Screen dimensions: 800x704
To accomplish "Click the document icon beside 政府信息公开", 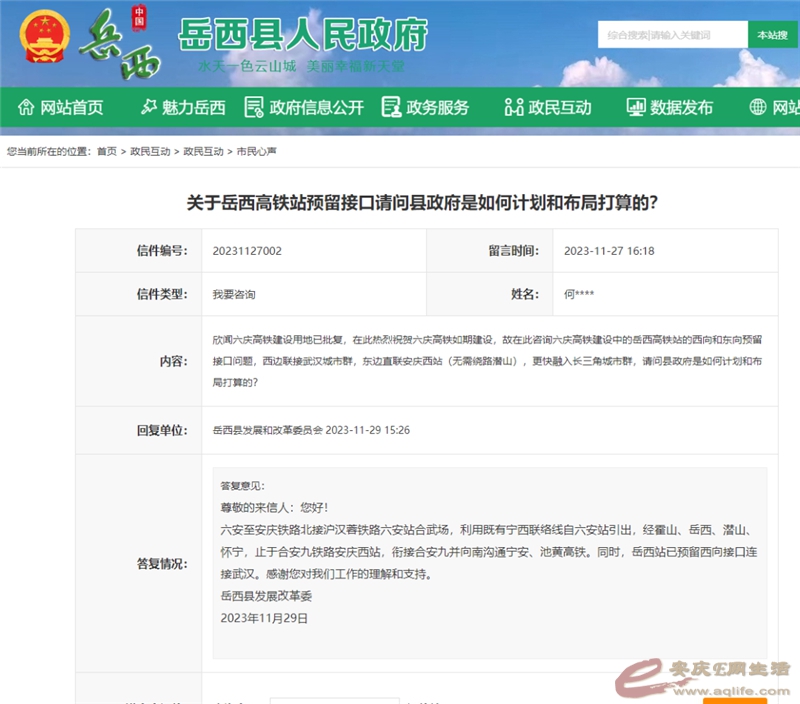I will tap(254, 108).
